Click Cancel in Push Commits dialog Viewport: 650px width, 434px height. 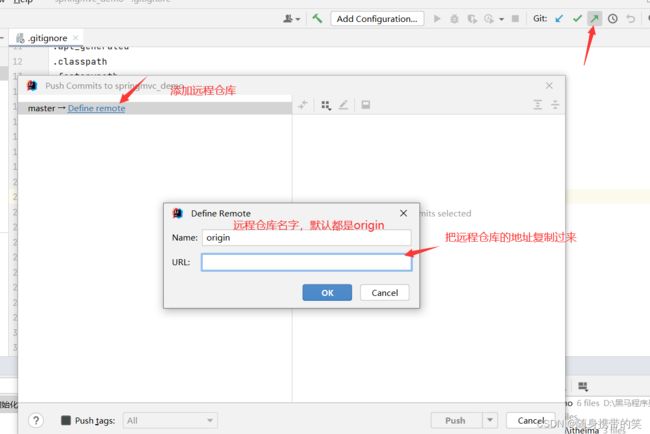[531, 420]
